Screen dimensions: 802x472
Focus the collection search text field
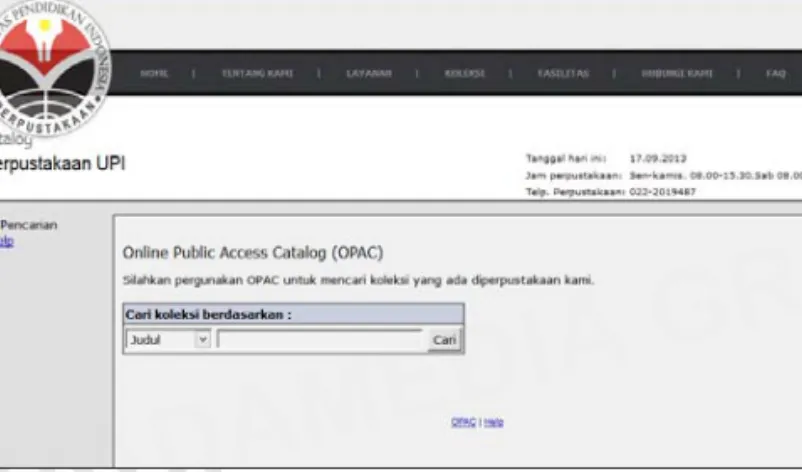click(x=321, y=340)
